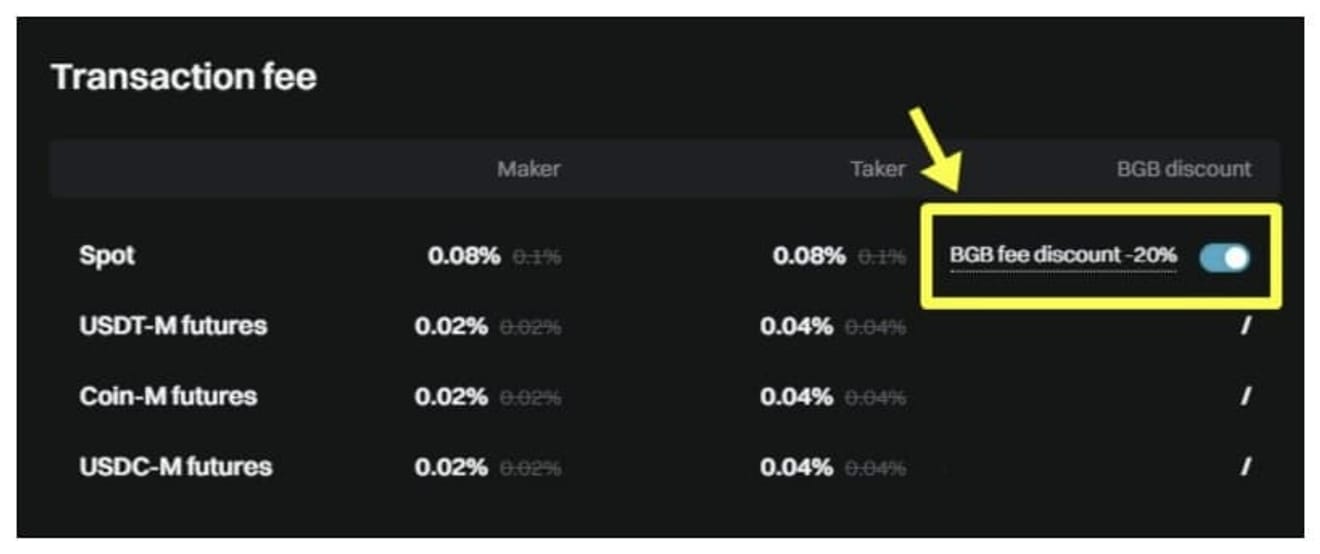The image size is (1320, 554).
Task: Click the USDC-M futures taker fee 0.04%
Action: coord(796,467)
